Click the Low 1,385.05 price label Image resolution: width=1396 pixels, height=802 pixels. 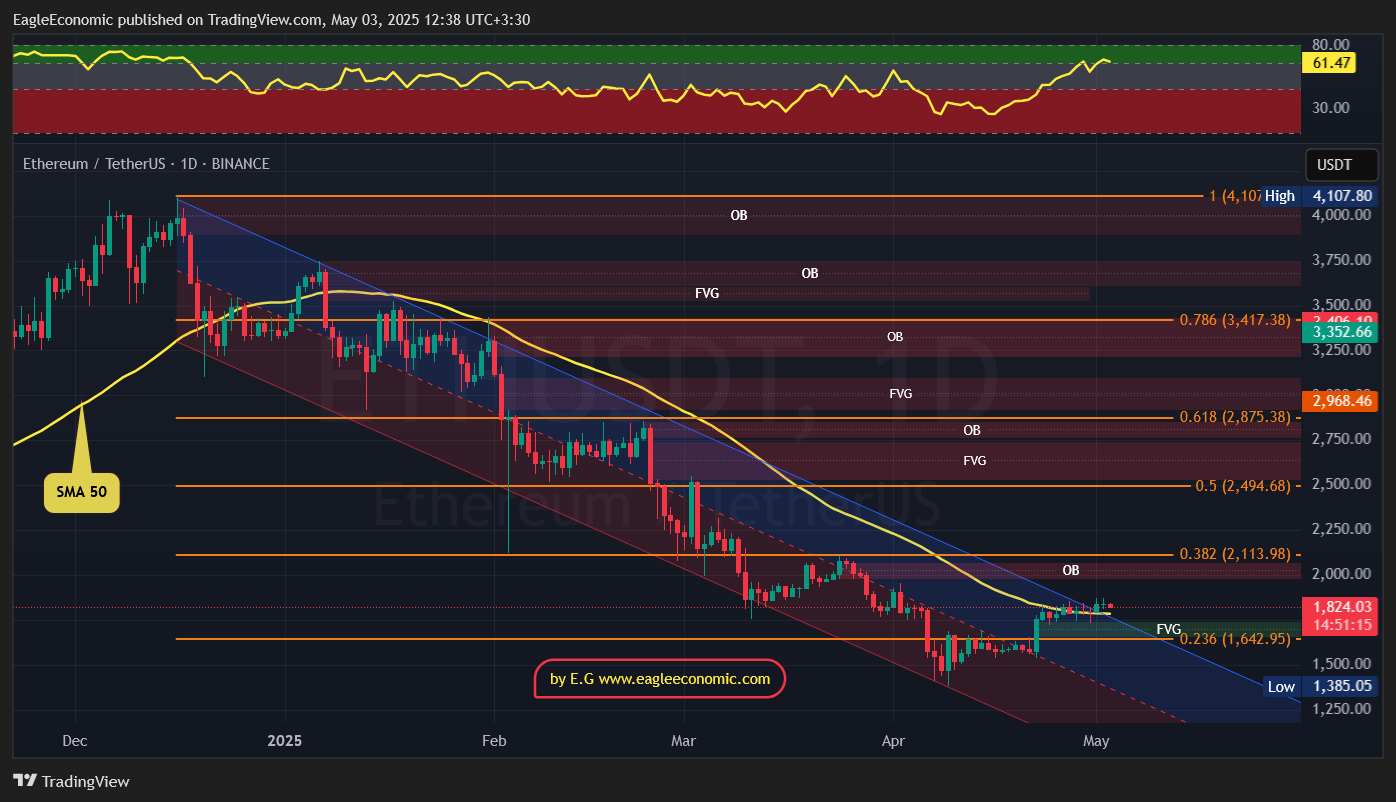[1318, 686]
